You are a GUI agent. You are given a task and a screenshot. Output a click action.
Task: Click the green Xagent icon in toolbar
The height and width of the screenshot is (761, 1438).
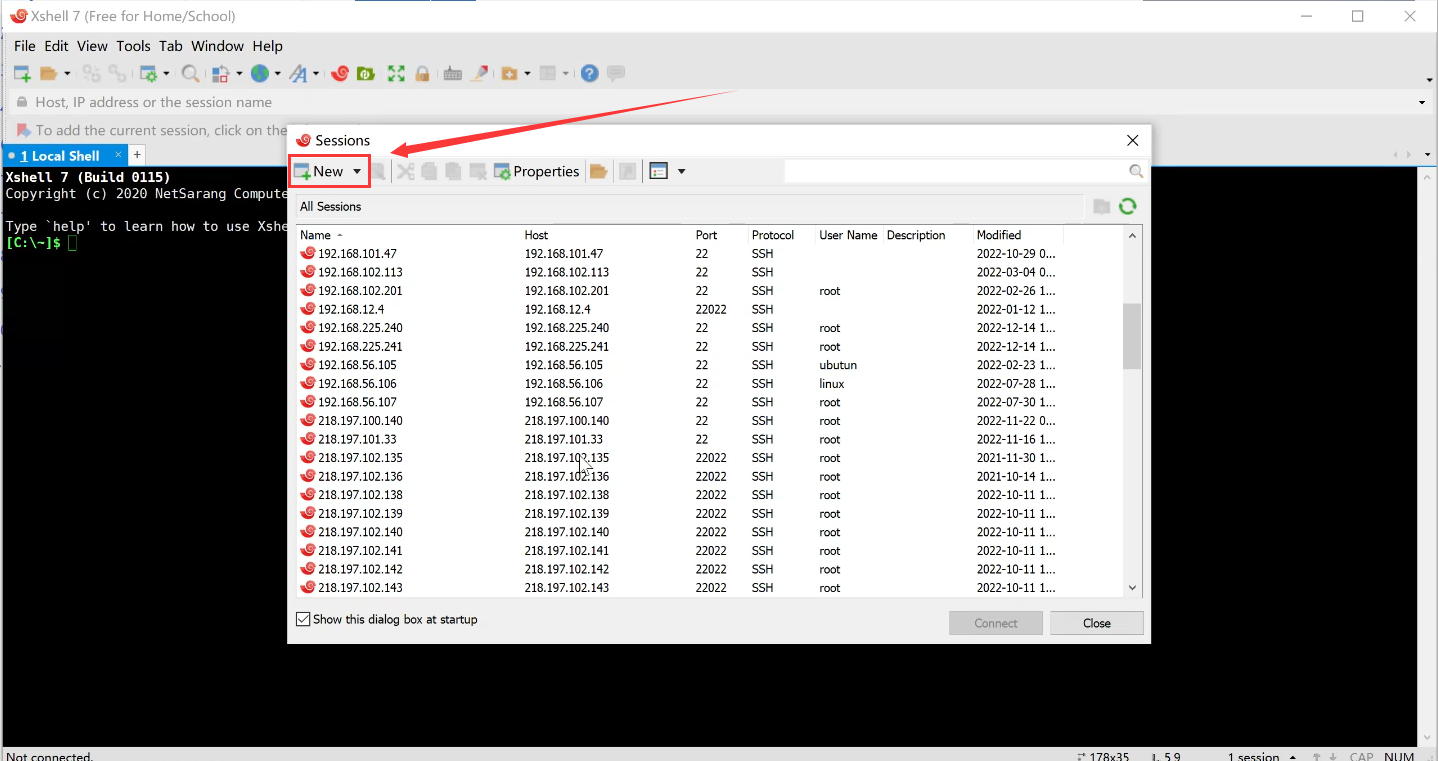pyautogui.click(x=366, y=74)
